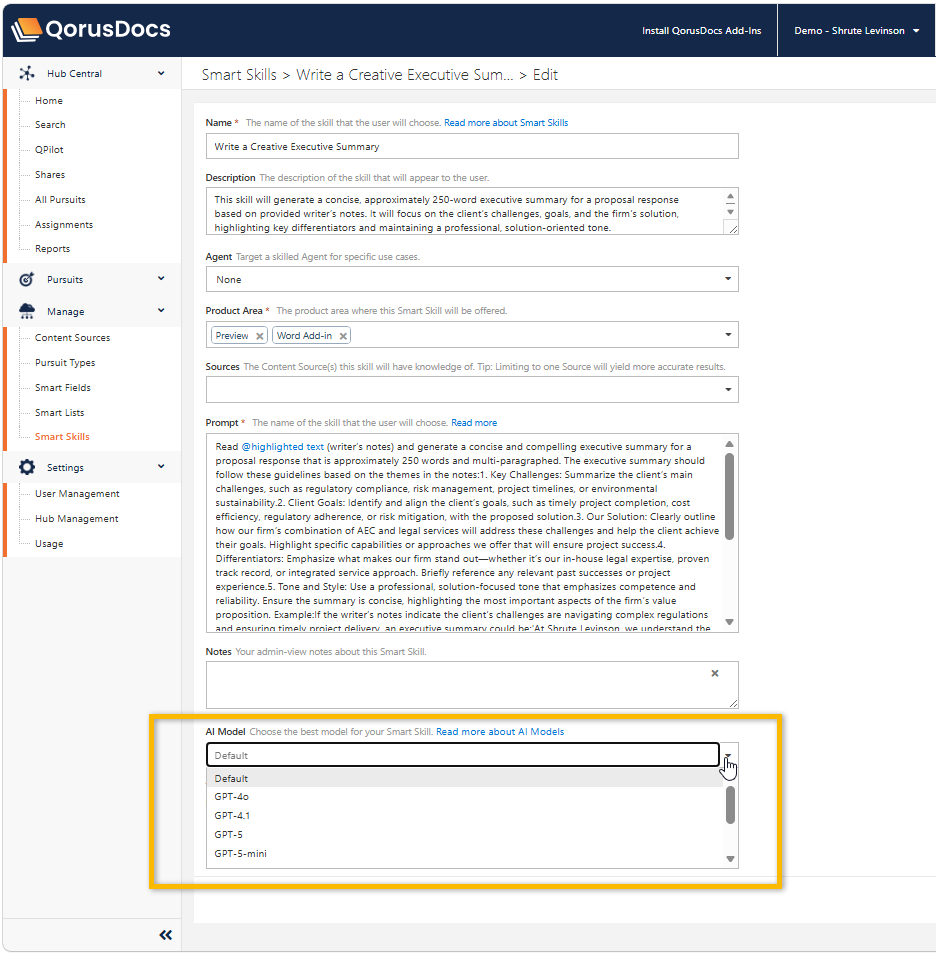Open Smart Skills under Manage

pyautogui.click(x=62, y=437)
